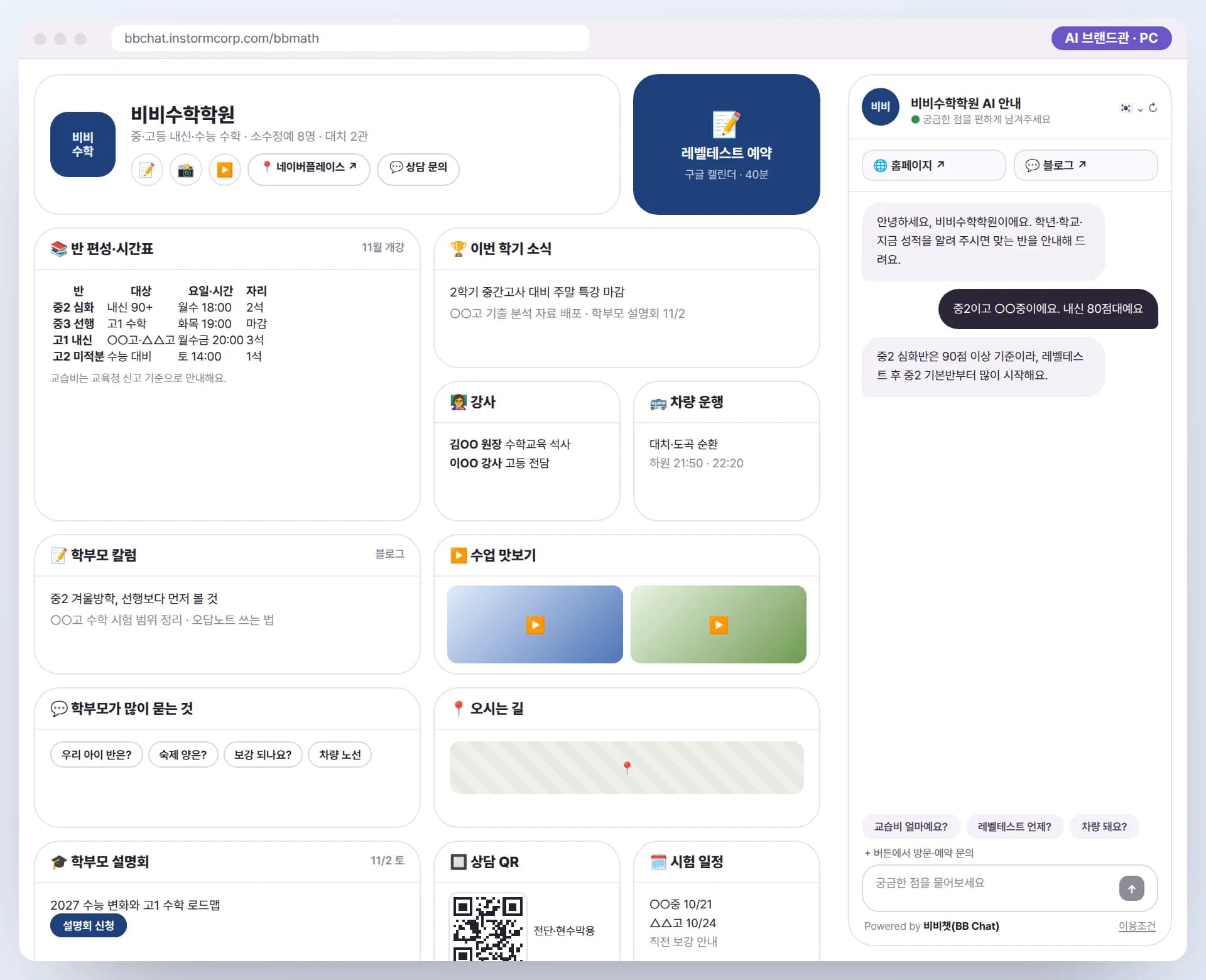Click the send arrow button in chat
The height and width of the screenshot is (980, 1206).
[1131, 888]
